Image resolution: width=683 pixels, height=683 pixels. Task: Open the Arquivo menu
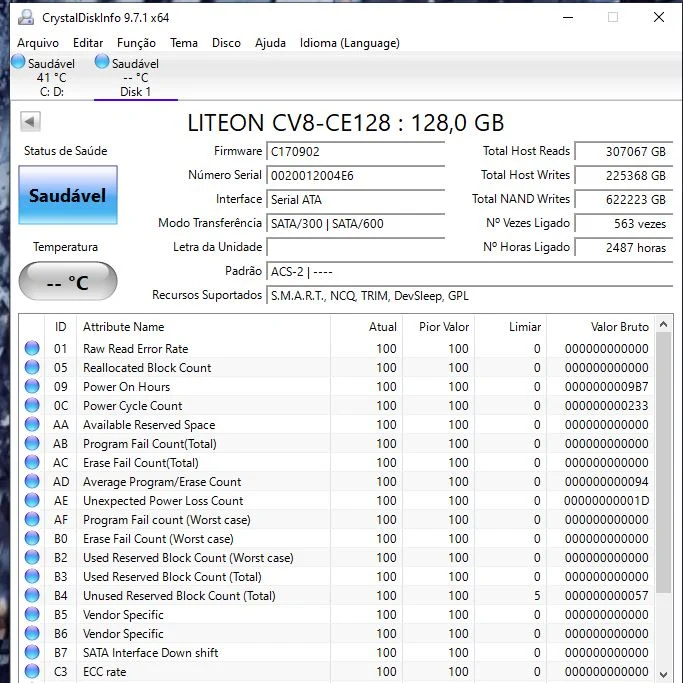tap(38, 43)
